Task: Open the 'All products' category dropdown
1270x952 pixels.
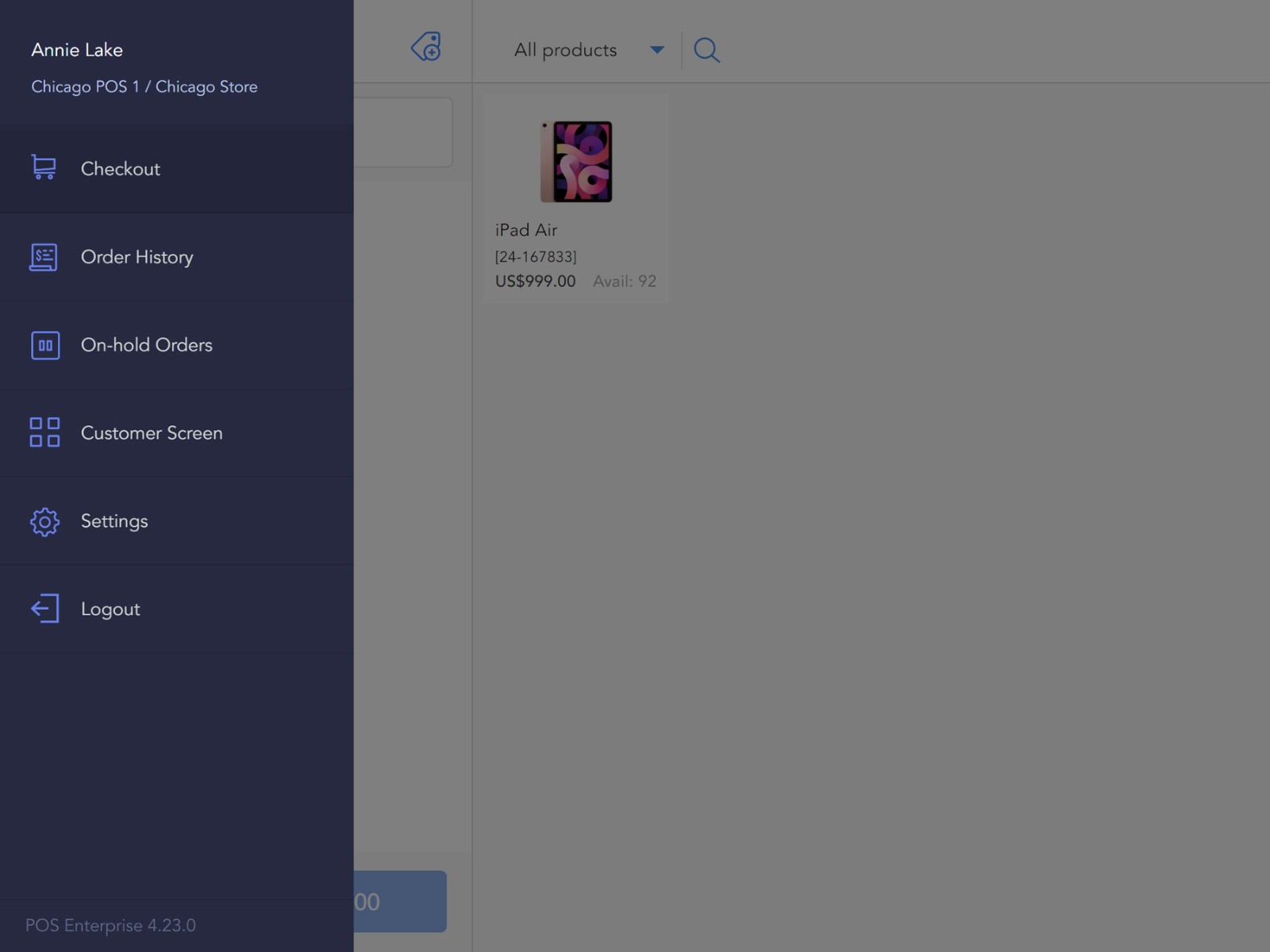Action: (x=565, y=50)
